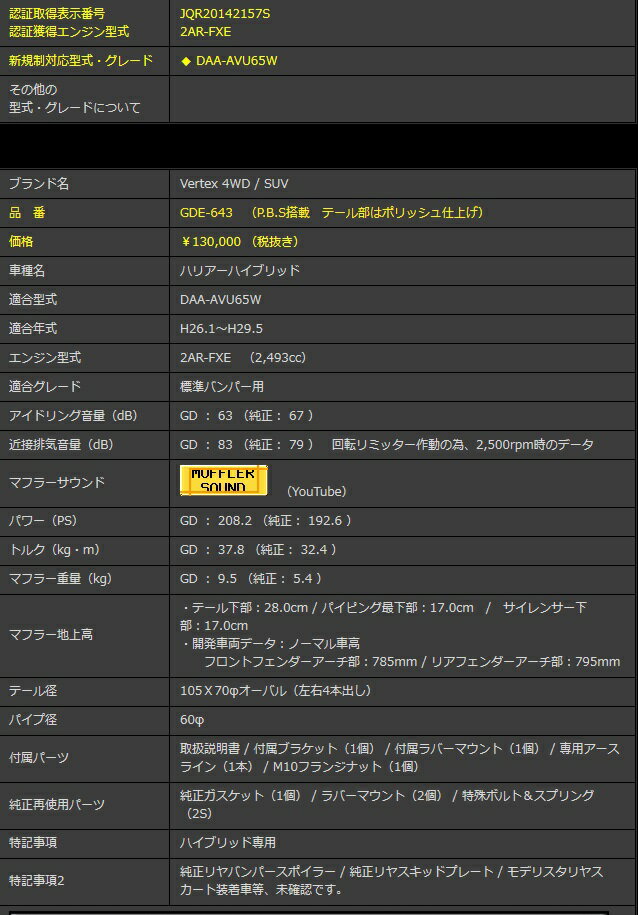Click the その他の型式・グレードについて label
This screenshot has height=915, width=638.
[x=75, y=99]
